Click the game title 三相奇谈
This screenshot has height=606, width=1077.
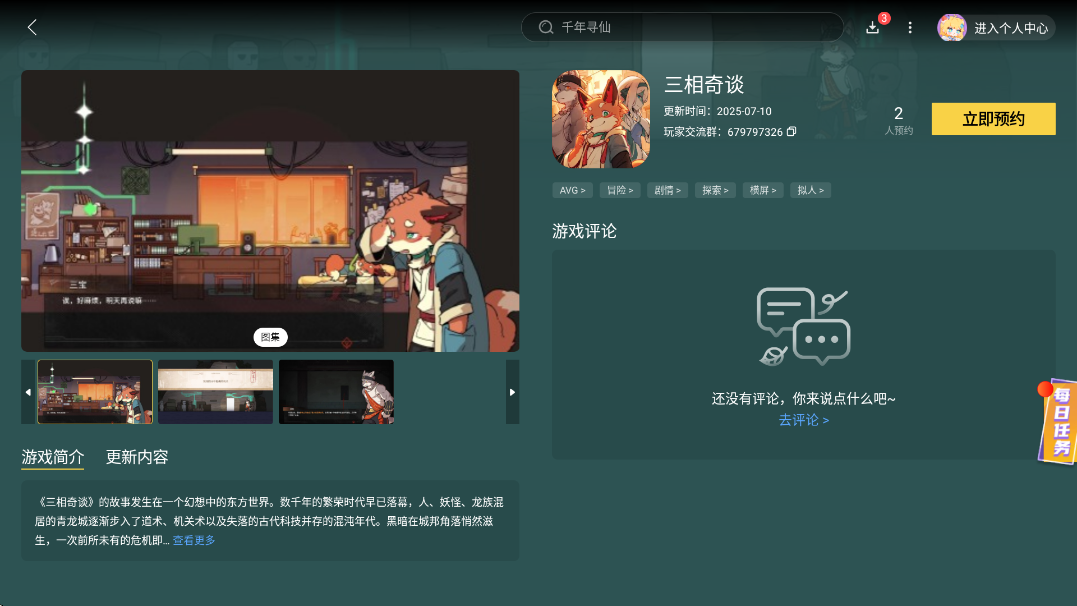[704, 85]
